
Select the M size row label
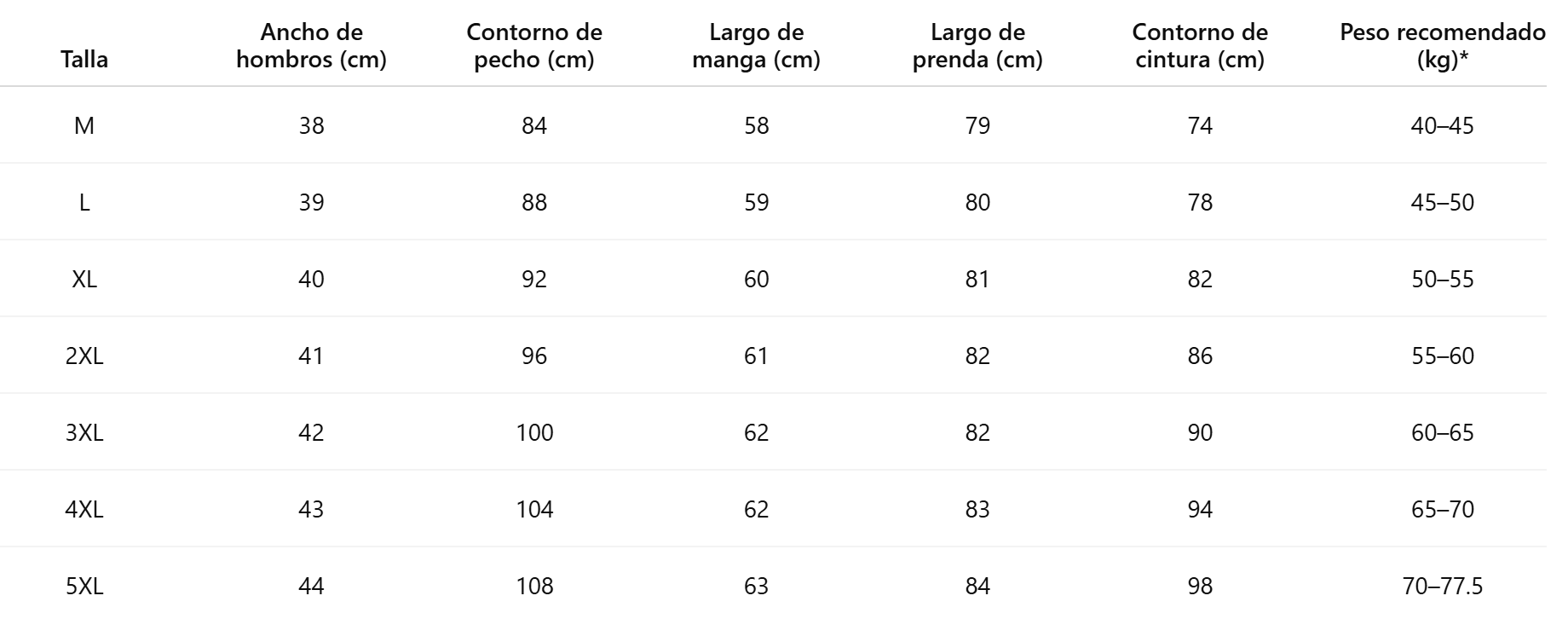tap(84, 126)
